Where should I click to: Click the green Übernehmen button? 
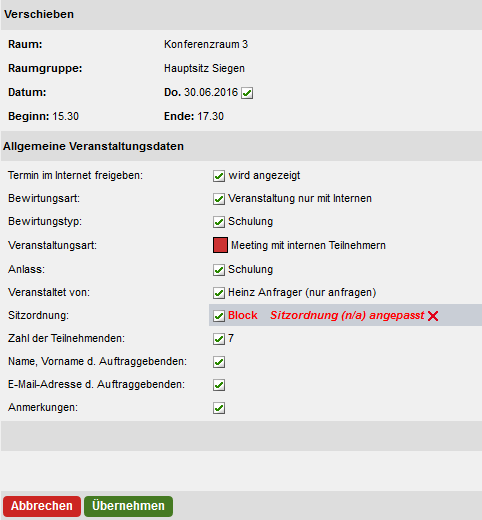tap(128, 506)
